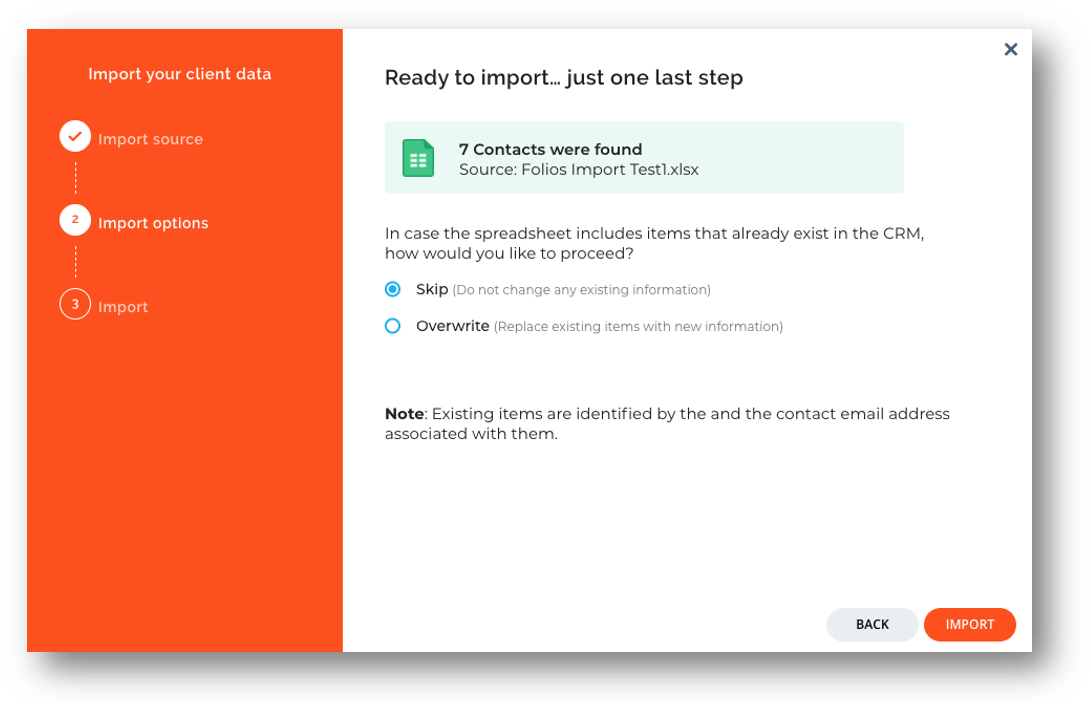
Task: Open the Import options step label
Action: [153, 223]
